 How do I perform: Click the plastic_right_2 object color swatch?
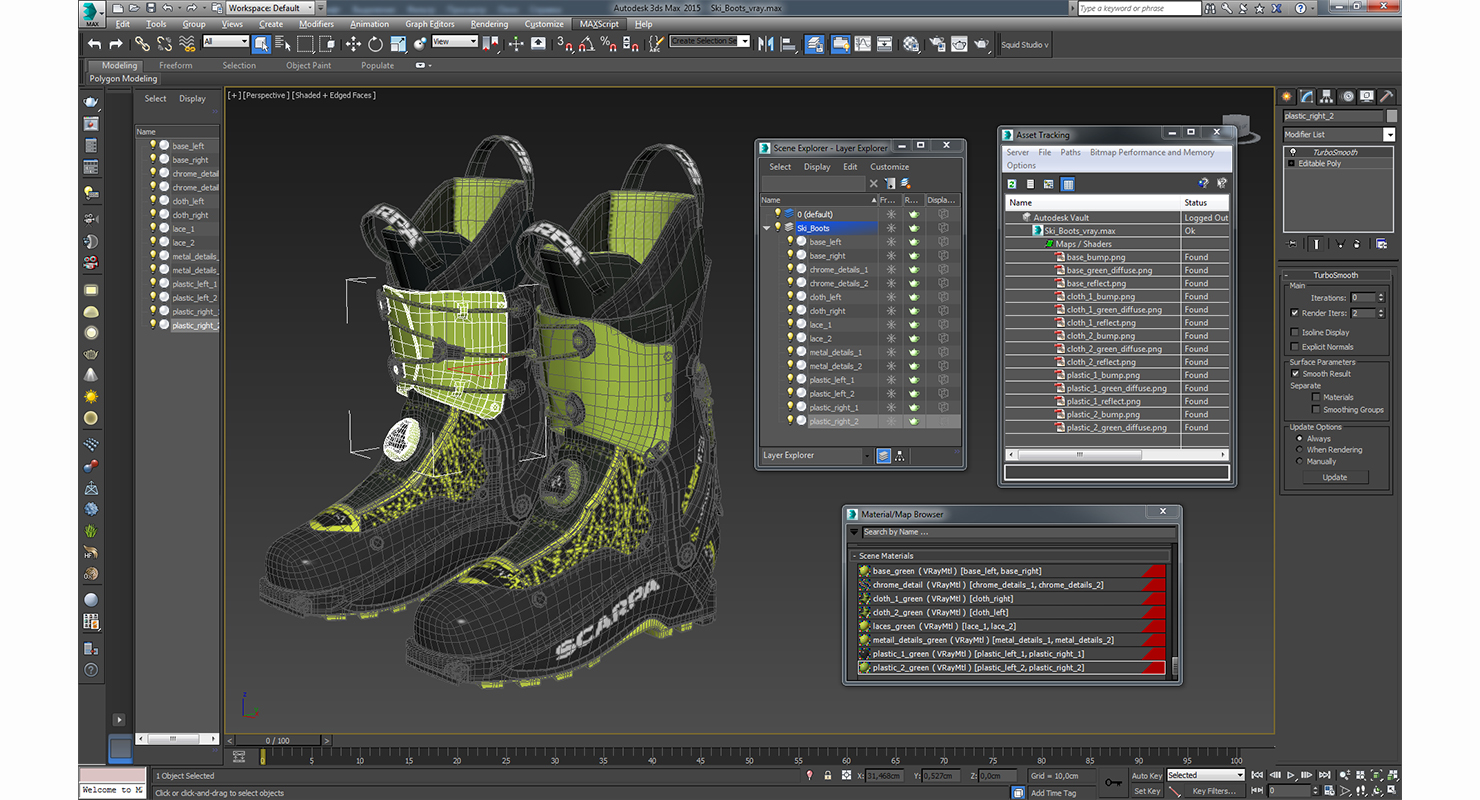click(x=1392, y=116)
